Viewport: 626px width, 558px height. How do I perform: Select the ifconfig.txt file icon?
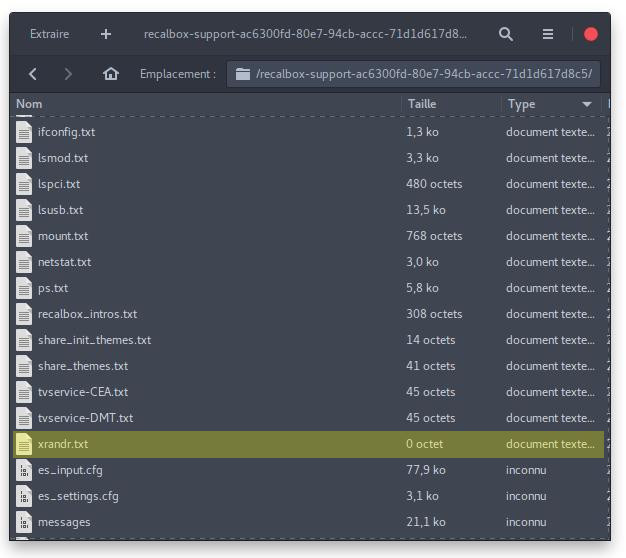tap(24, 132)
